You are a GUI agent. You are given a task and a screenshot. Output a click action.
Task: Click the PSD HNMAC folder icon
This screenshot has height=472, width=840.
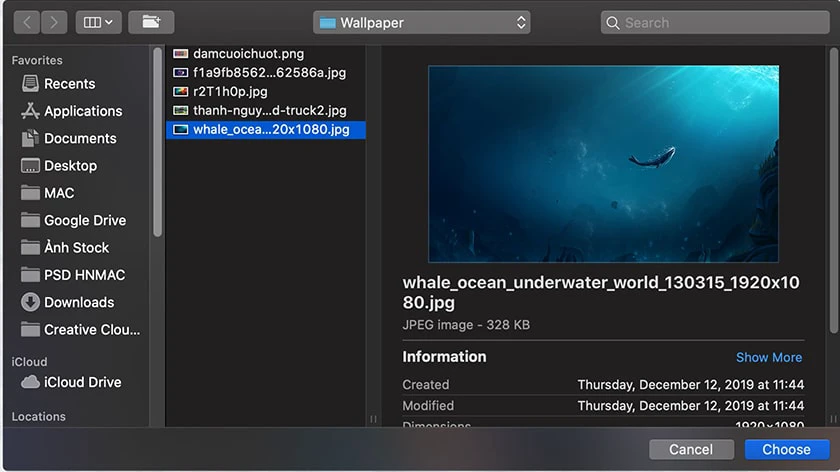click(x=30, y=274)
